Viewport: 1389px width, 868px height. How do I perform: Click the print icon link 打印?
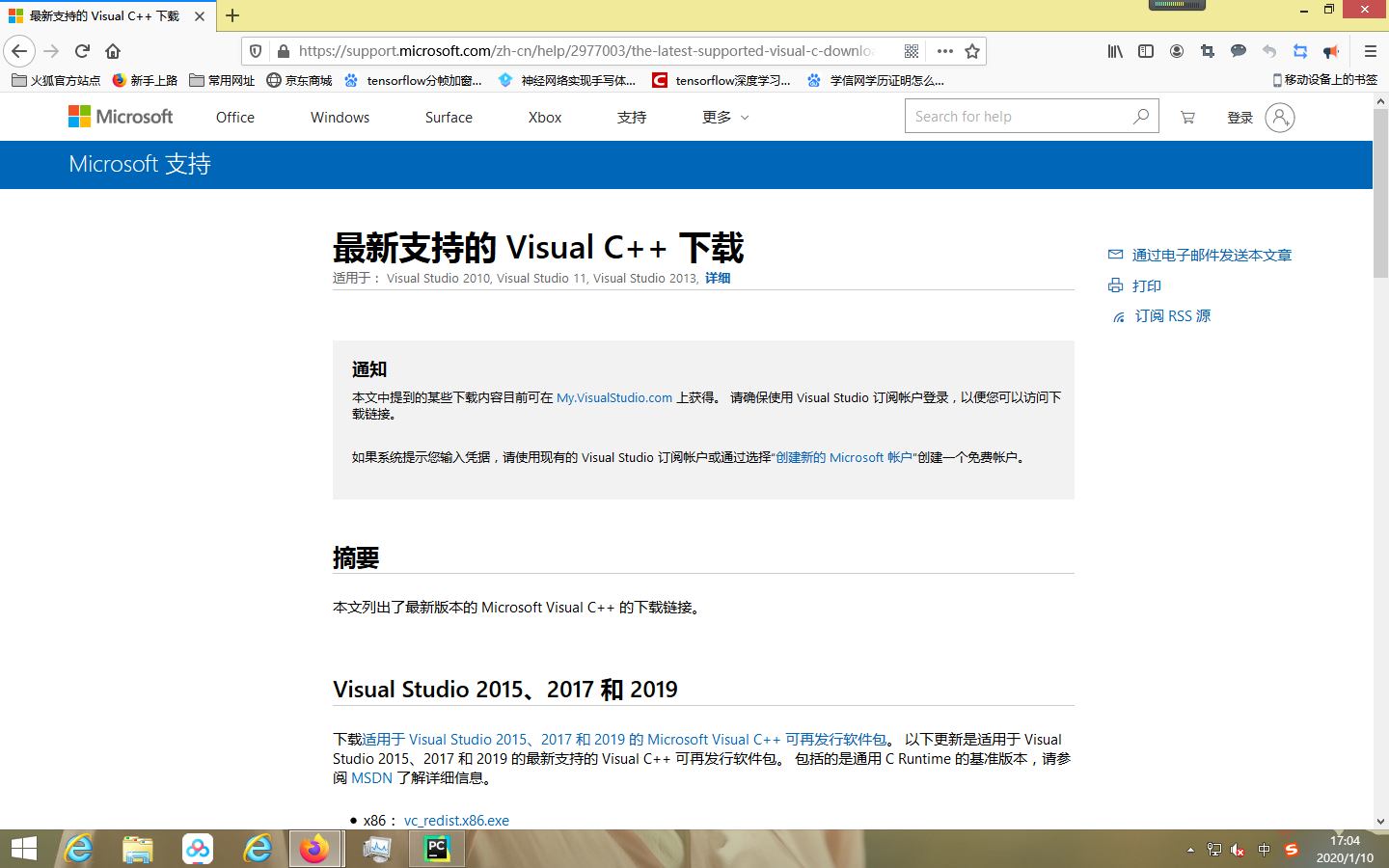click(x=1135, y=285)
